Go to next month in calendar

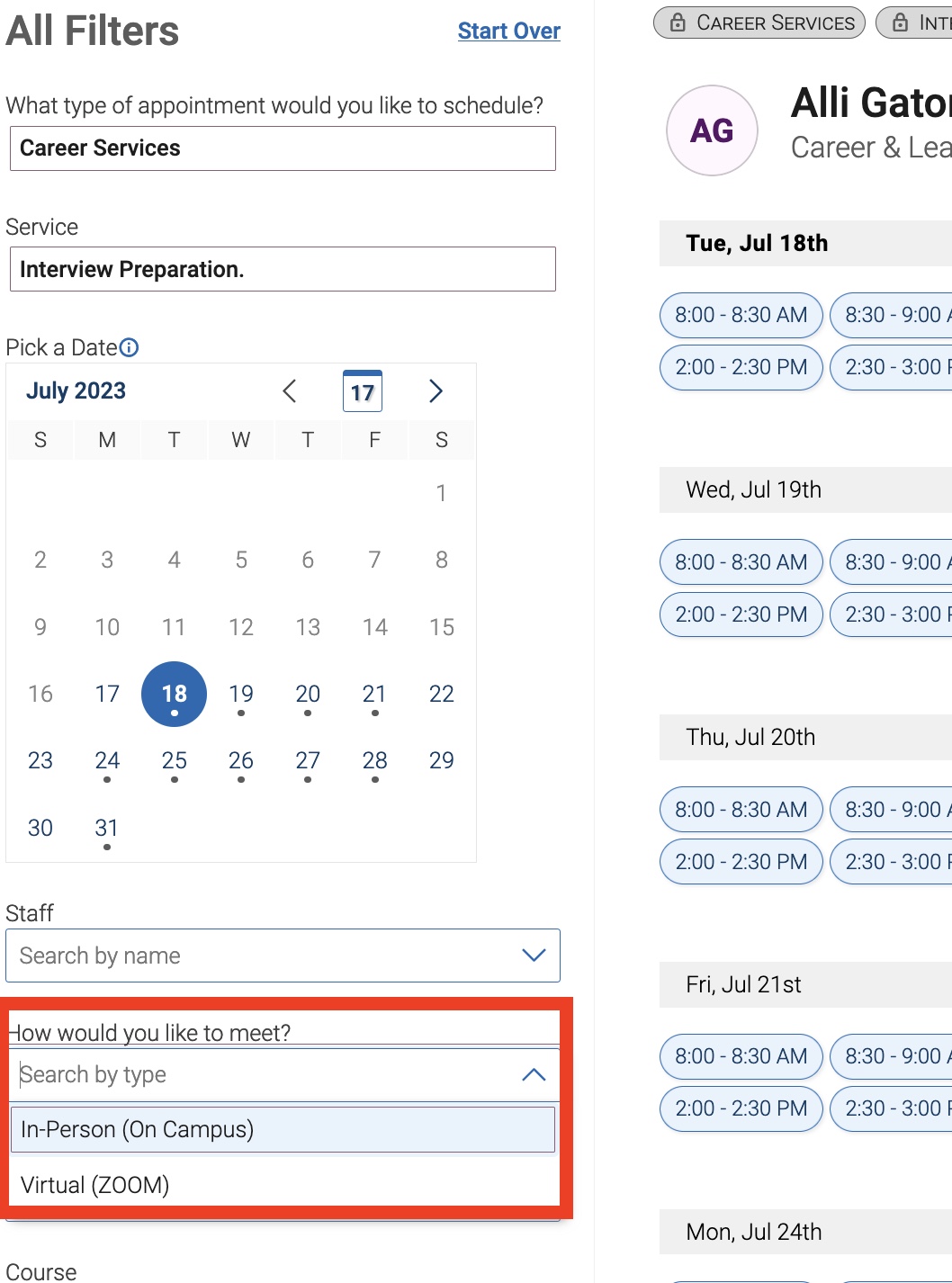[x=436, y=391]
